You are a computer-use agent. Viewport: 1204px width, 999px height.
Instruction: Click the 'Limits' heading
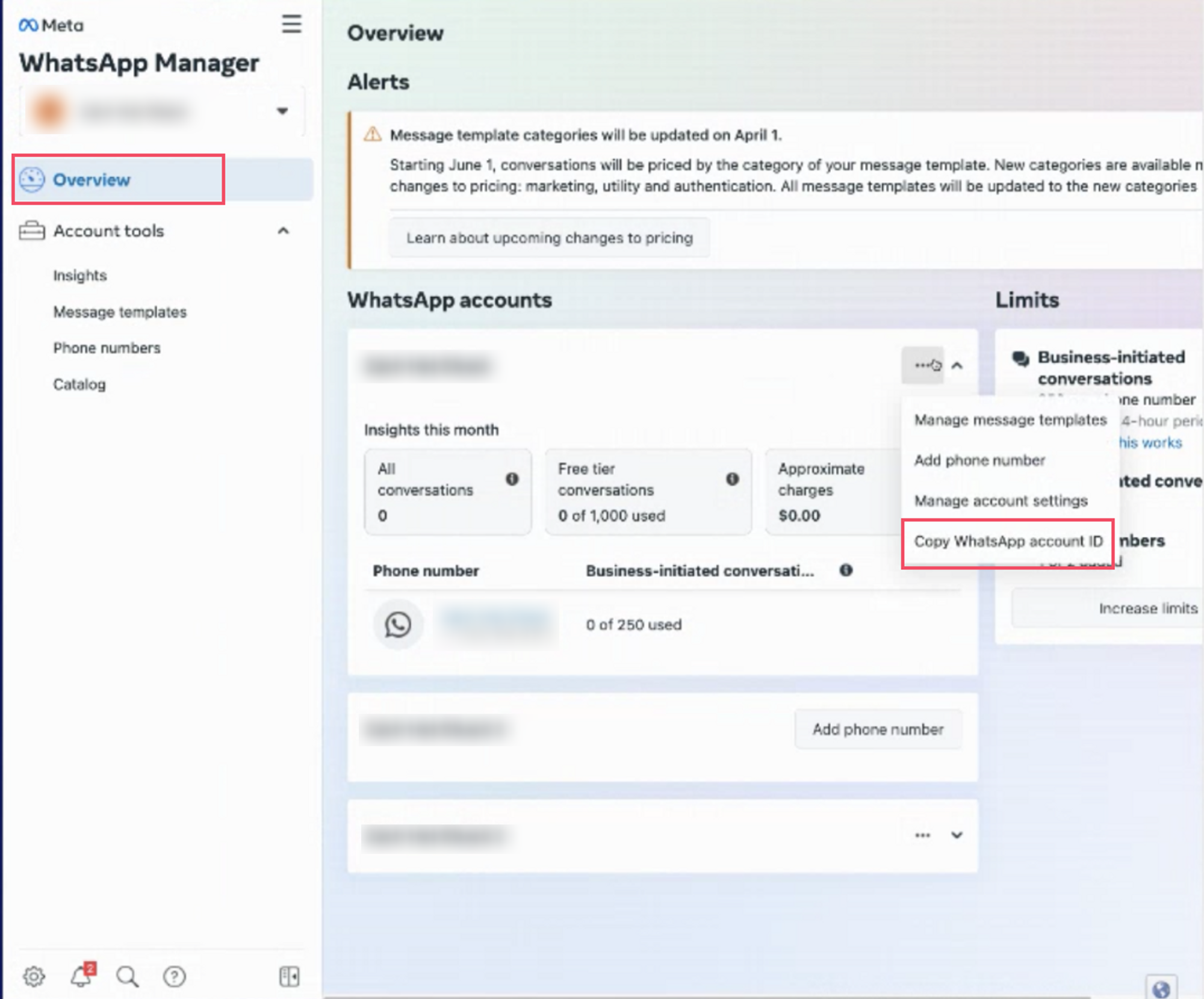[x=1027, y=300]
